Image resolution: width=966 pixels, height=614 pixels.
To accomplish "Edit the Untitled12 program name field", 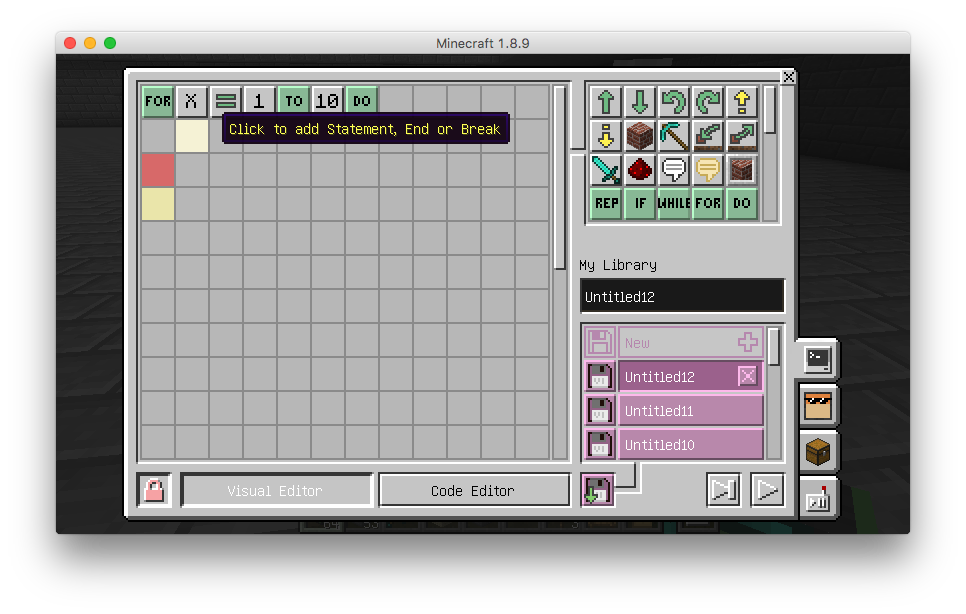I will click(x=682, y=296).
